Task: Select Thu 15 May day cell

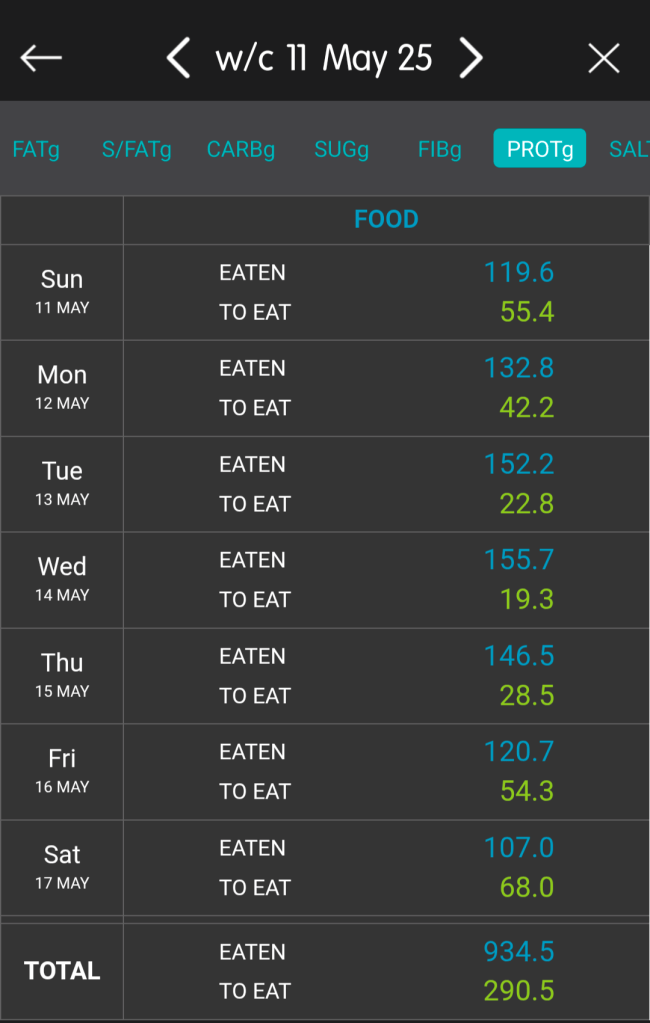Action: (62, 676)
